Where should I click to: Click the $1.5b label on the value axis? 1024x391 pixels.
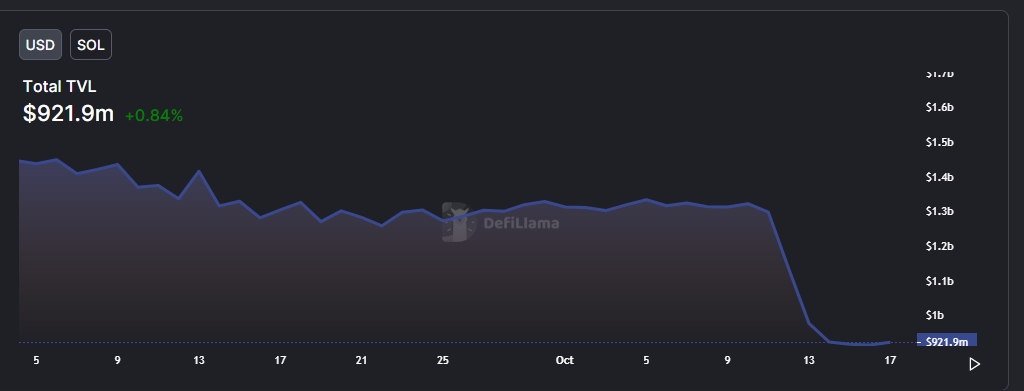pyautogui.click(x=940, y=142)
